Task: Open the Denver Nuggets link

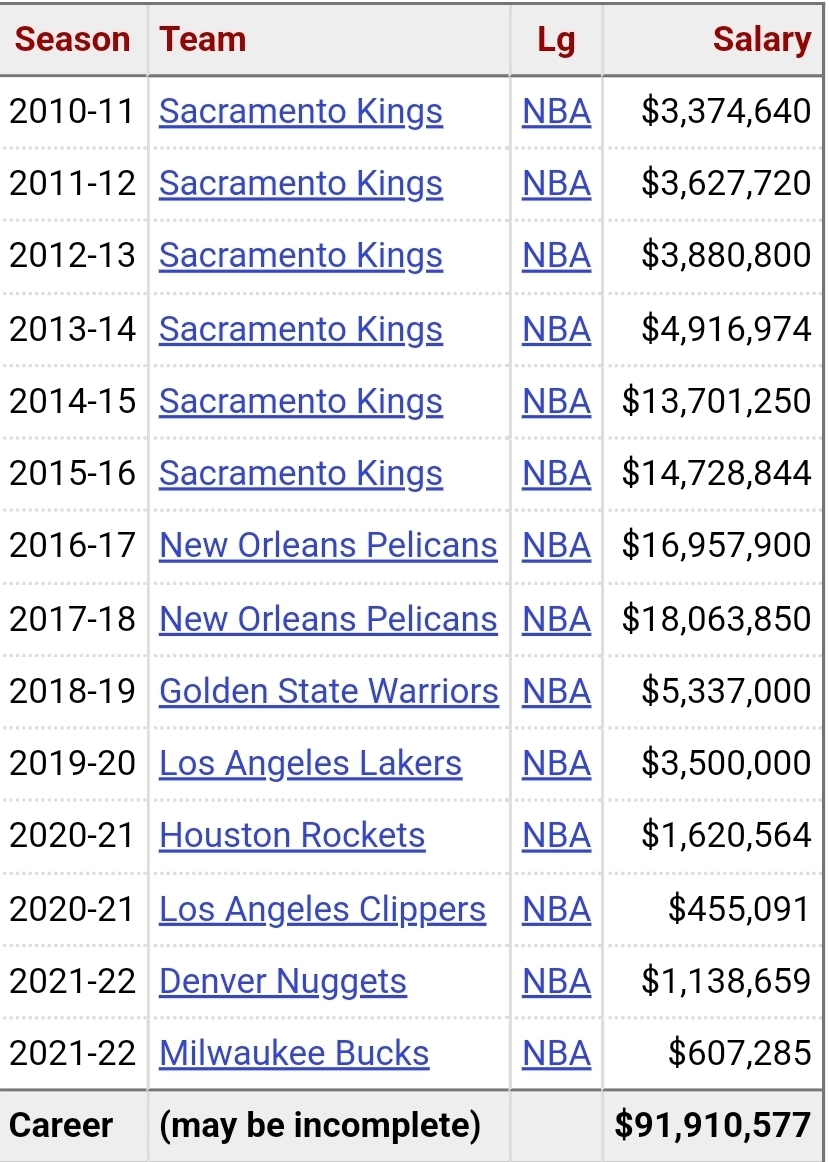Action: tap(283, 981)
